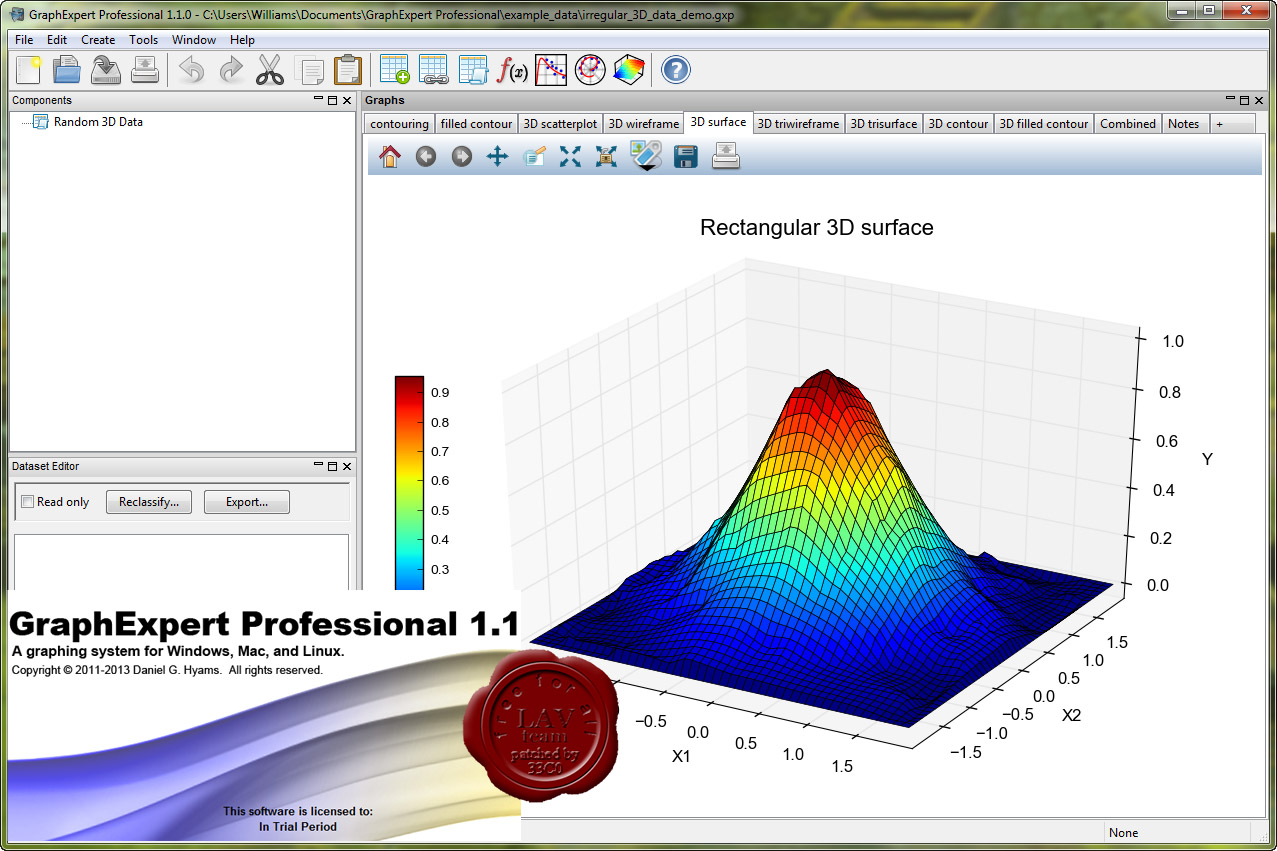Screen dimensions: 1277x851
Task: Switch to the 3D contour tab
Action: click(958, 124)
